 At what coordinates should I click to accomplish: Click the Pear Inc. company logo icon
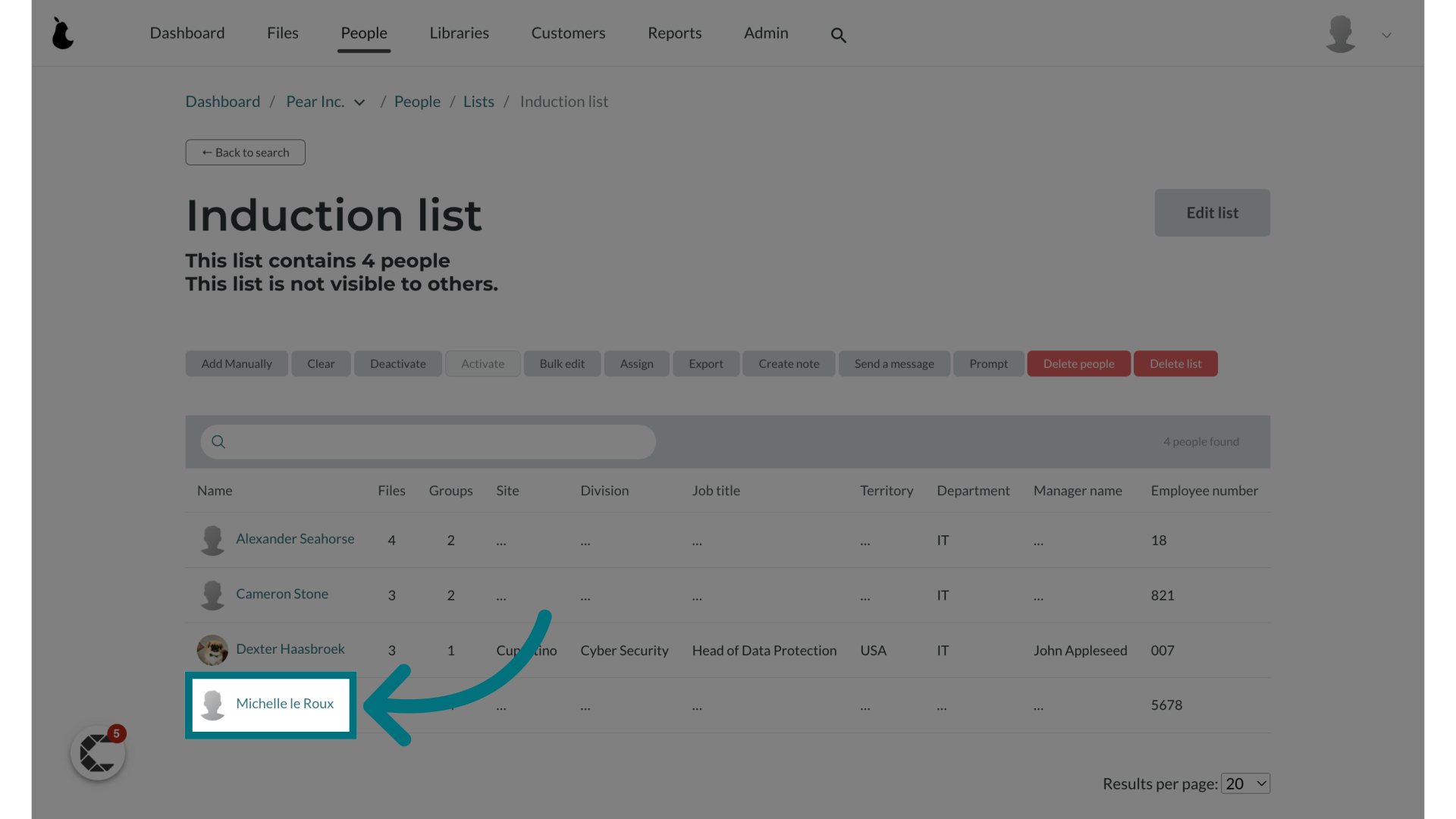pos(62,32)
